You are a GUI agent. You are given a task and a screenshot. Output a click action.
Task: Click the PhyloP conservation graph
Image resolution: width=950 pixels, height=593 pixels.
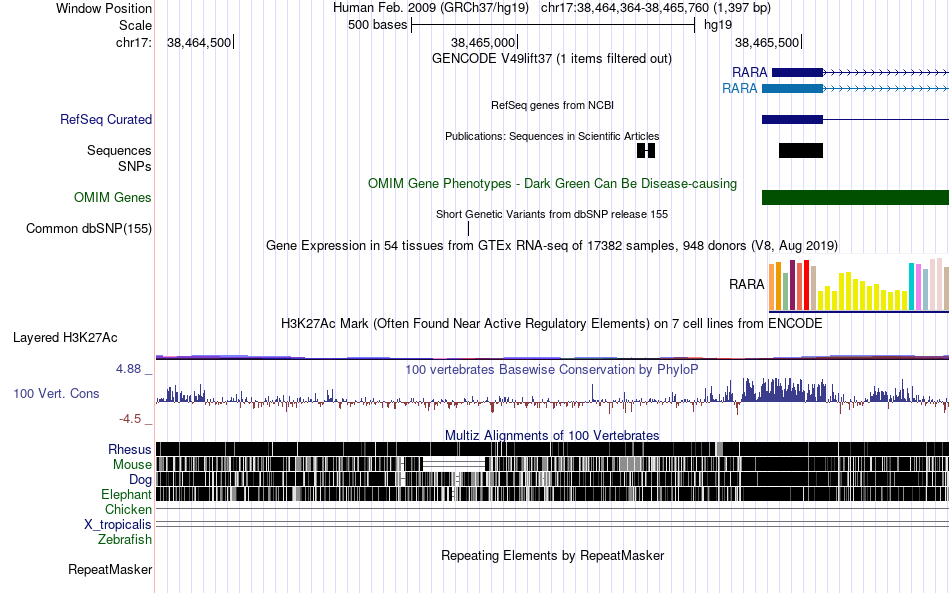(553, 397)
